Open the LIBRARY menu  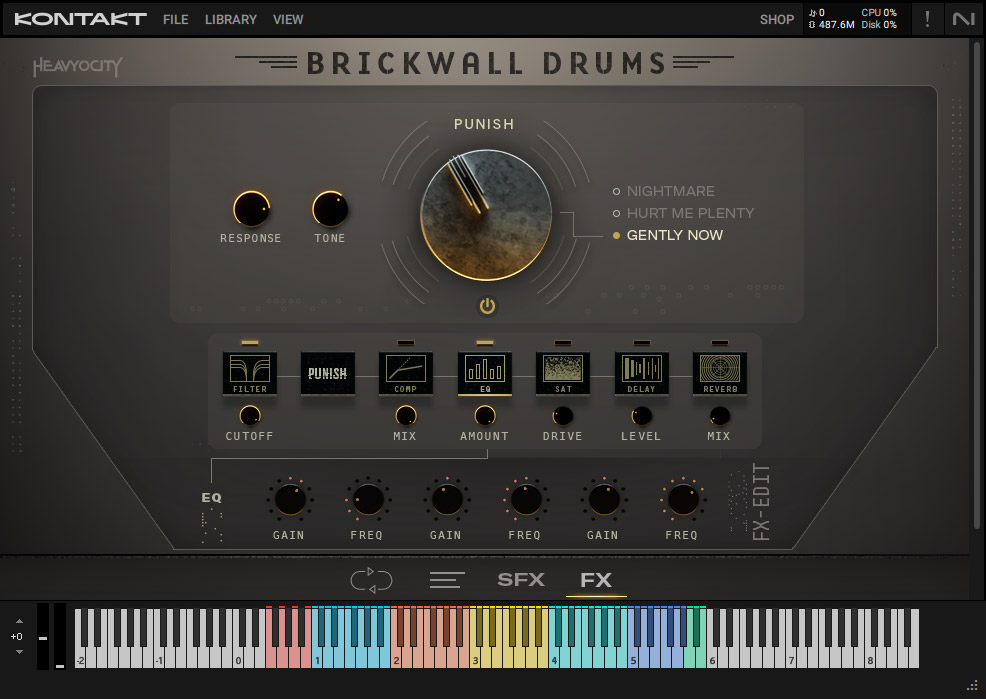[x=231, y=19]
